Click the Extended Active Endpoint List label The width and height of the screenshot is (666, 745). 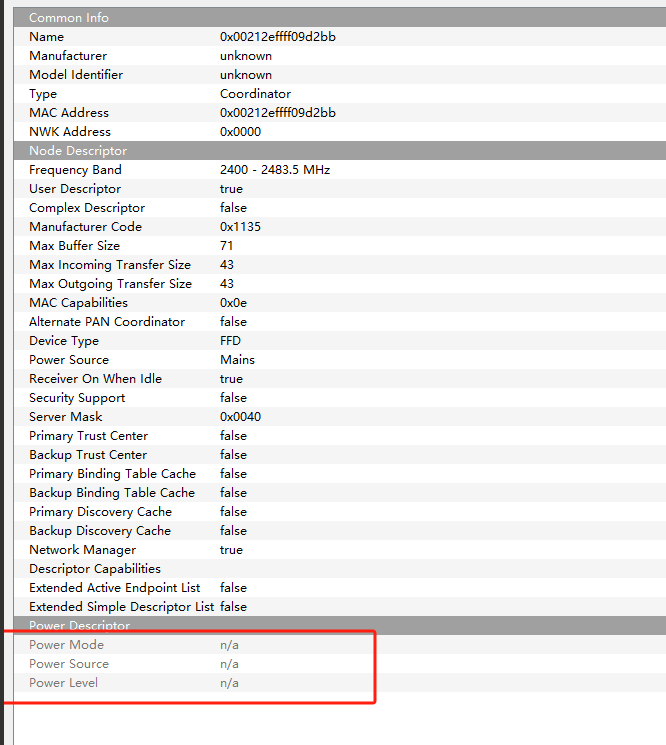point(114,588)
